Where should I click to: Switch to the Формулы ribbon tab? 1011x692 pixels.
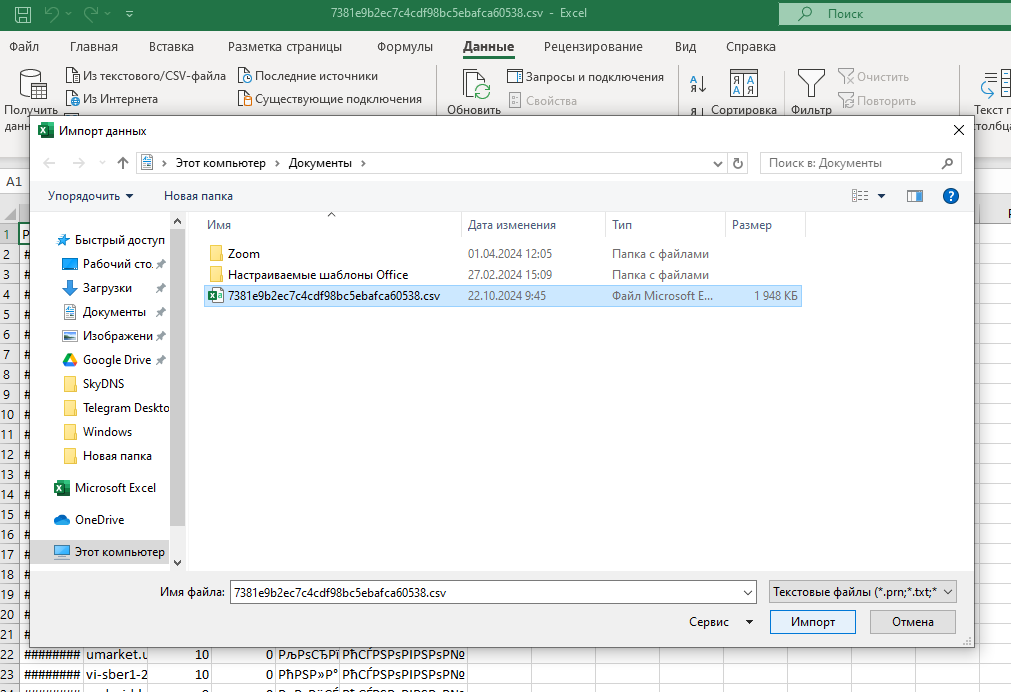coord(404,47)
